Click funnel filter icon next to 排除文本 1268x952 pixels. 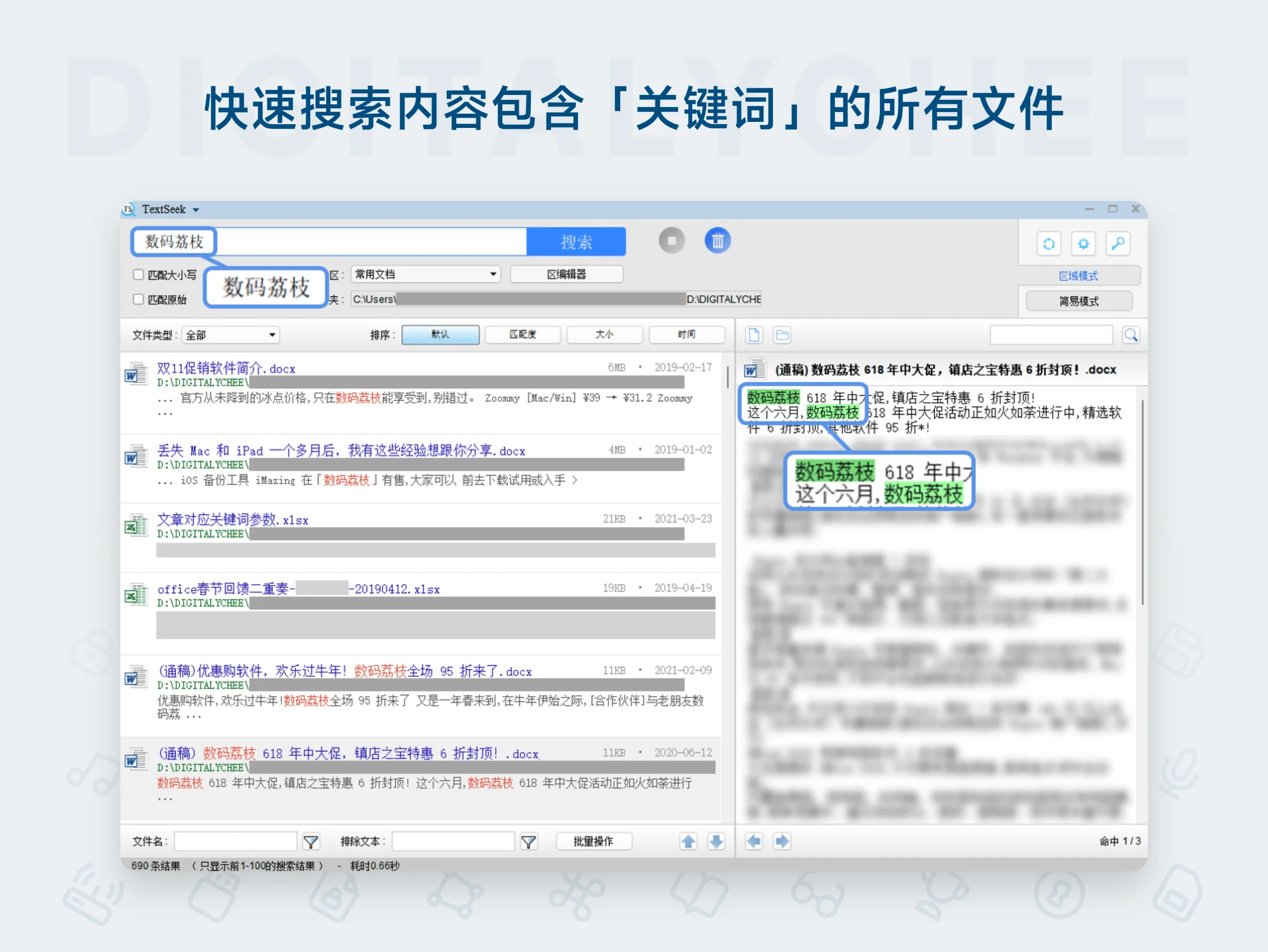(x=528, y=842)
